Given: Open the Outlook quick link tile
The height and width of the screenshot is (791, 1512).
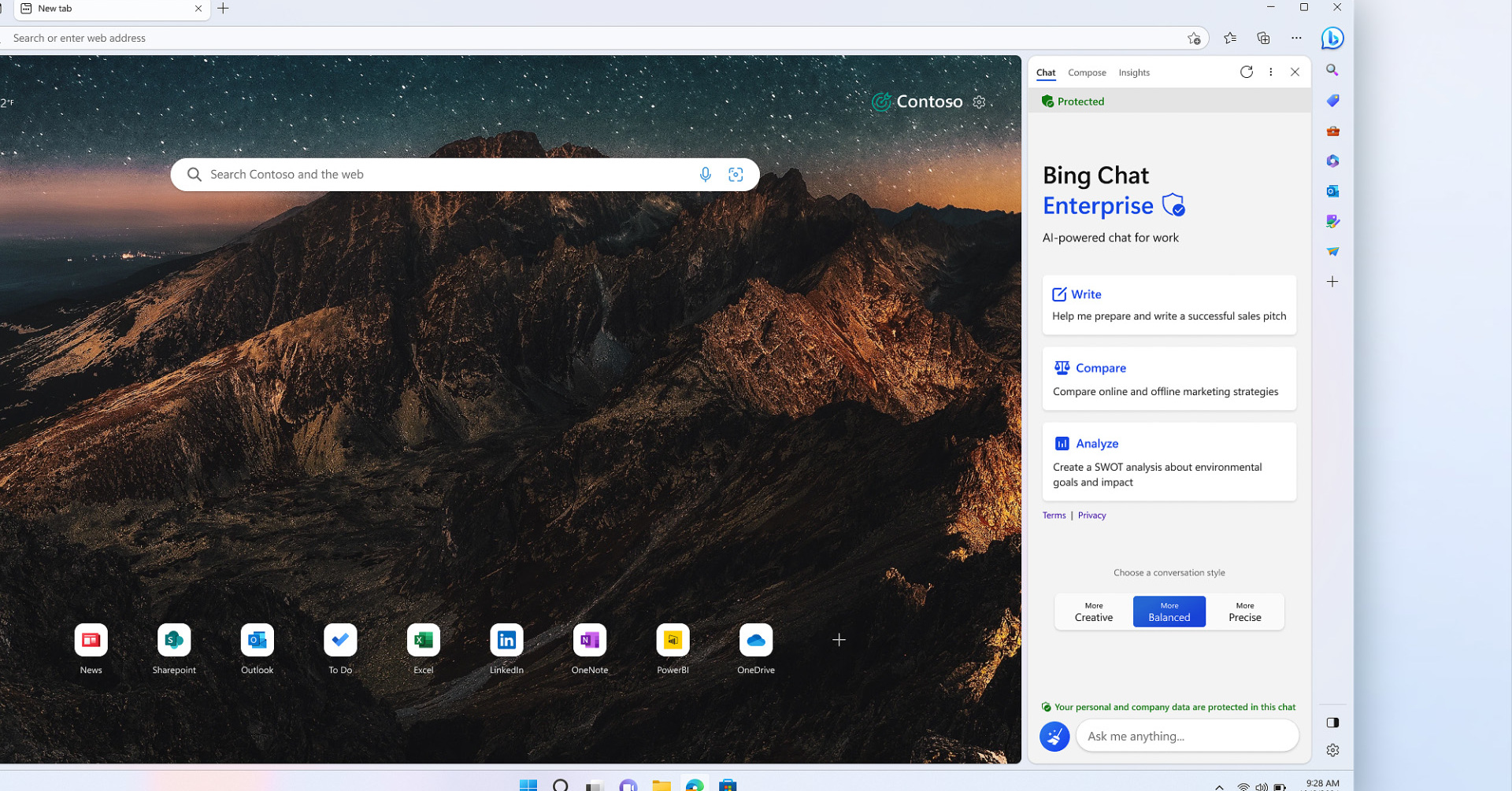Looking at the screenshot, I should tap(257, 649).
